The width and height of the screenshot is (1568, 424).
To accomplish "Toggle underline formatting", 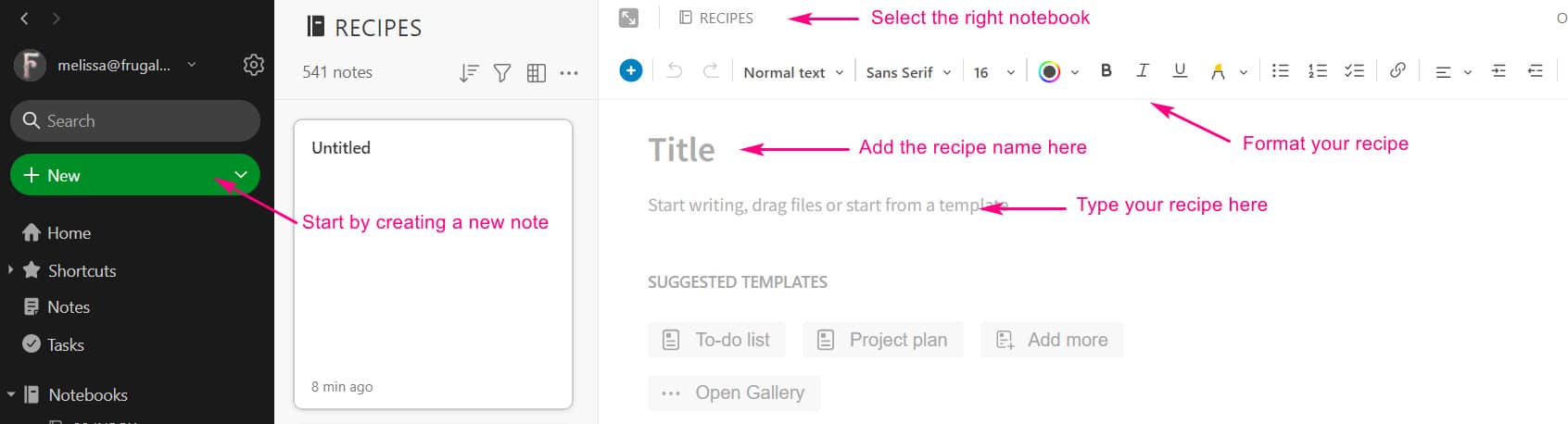I will click(1180, 70).
